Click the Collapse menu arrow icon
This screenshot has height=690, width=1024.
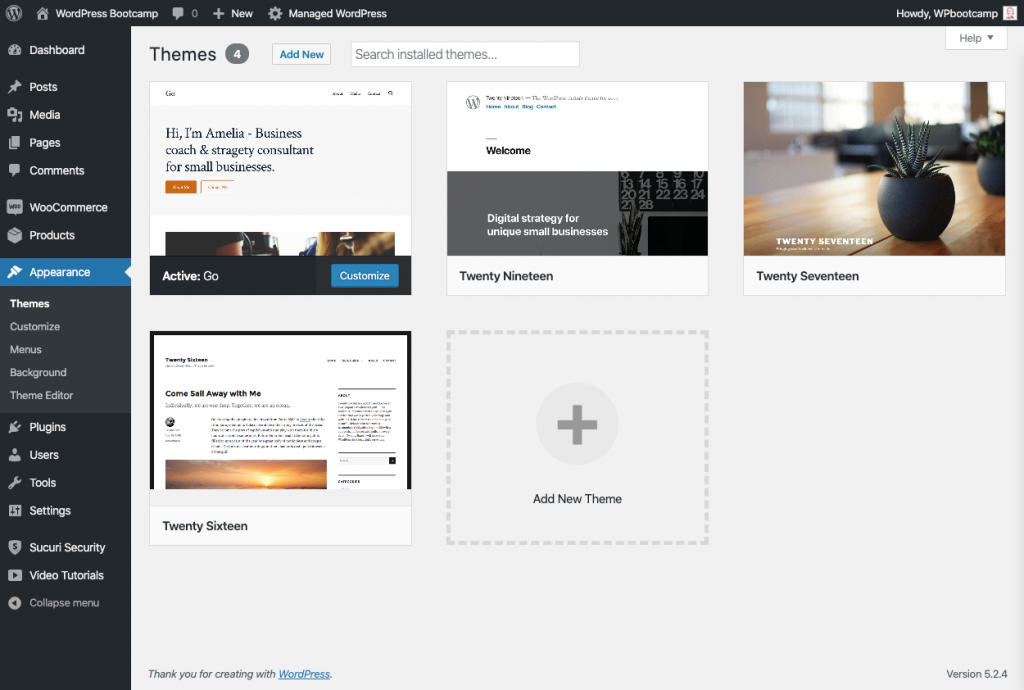pyautogui.click(x=14, y=603)
